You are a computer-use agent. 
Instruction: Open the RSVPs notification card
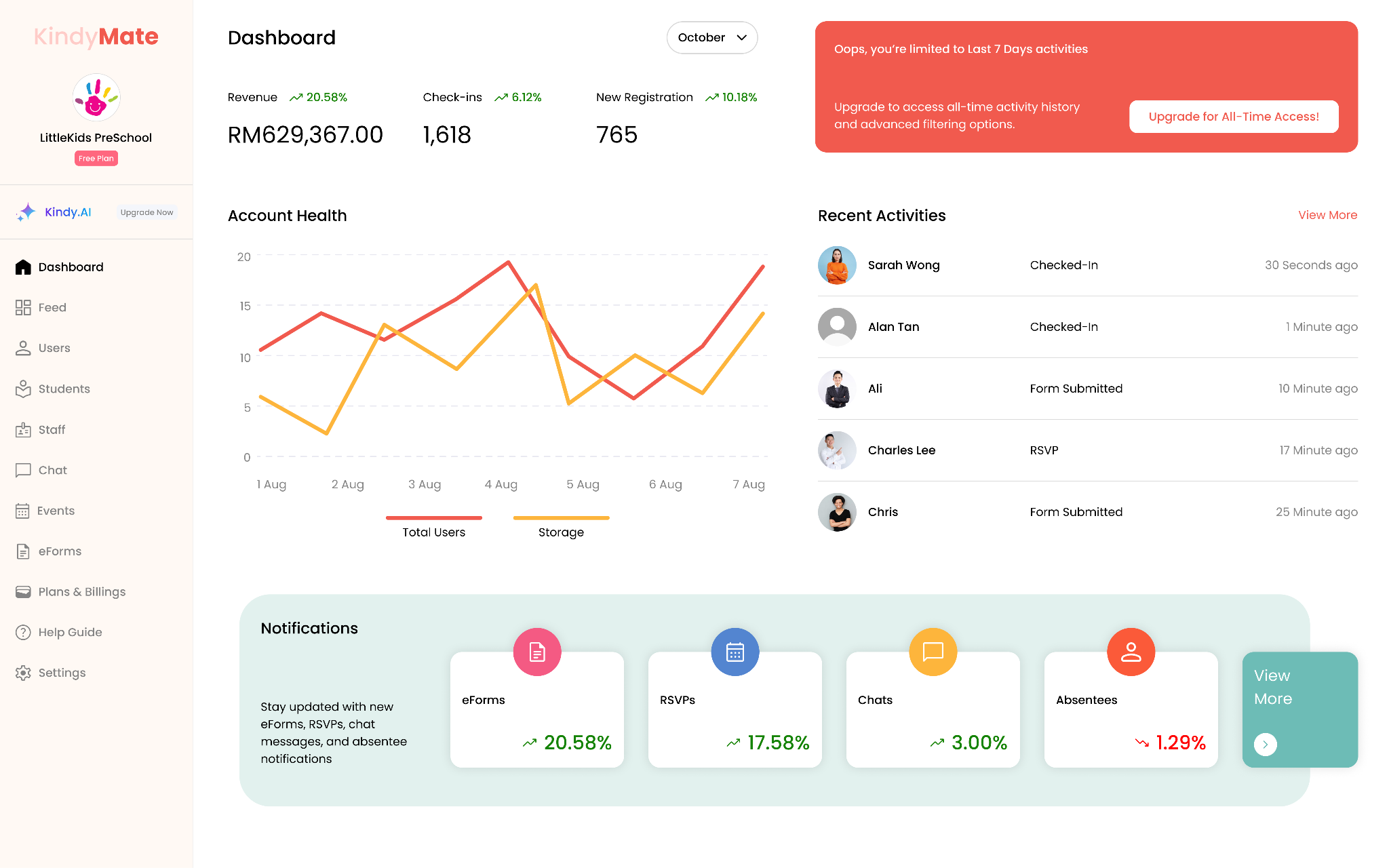click(x=735, y=710)
